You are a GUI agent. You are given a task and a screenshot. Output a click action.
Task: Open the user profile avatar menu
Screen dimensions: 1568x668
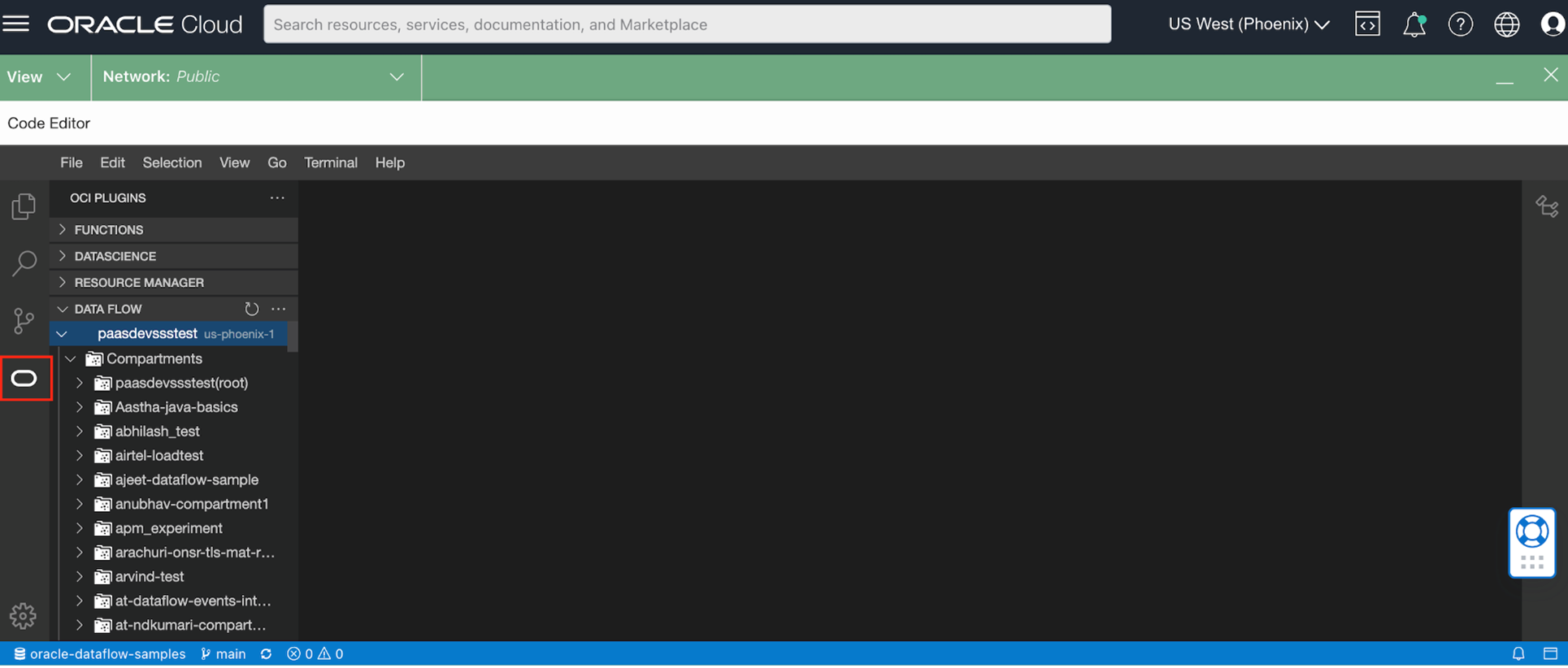click(1553, 24)
